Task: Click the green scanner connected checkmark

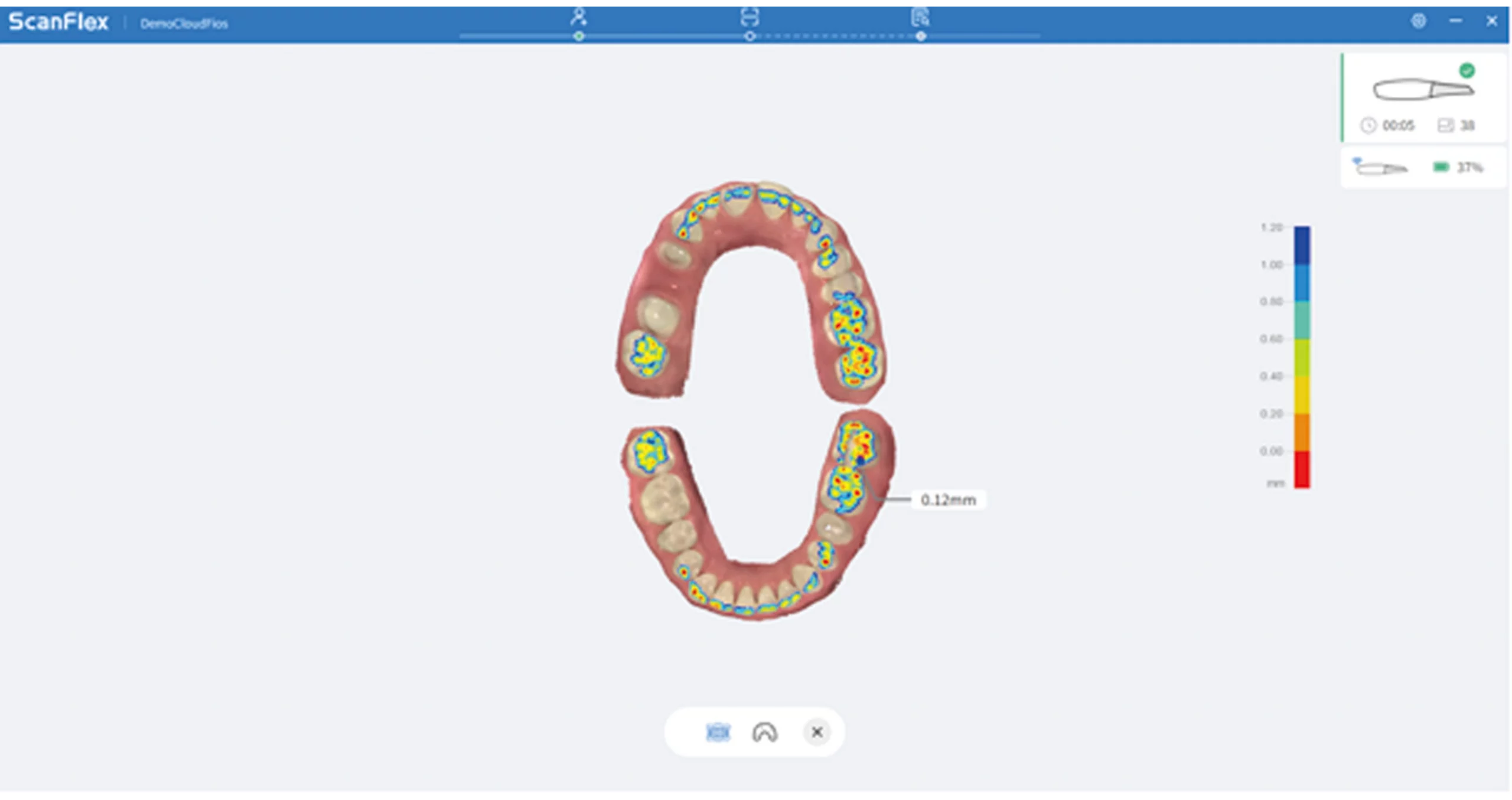Action: coord(1467,71)
